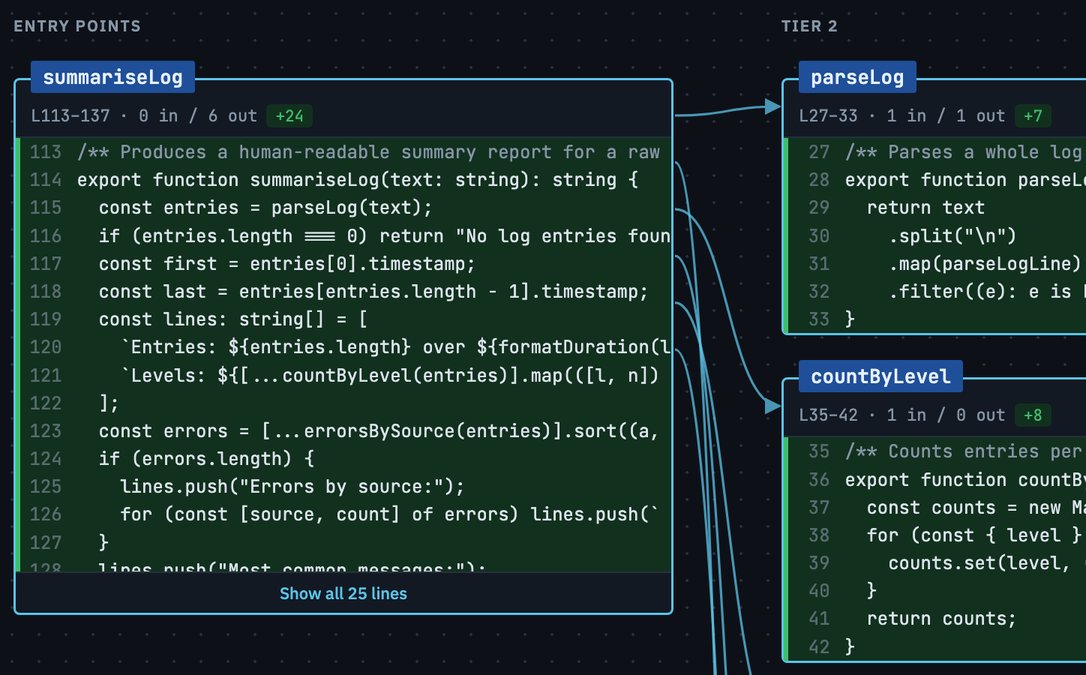1086x675 pixels.
Task: Click the TIER 2 column heading
Action: tap(809, 26)
